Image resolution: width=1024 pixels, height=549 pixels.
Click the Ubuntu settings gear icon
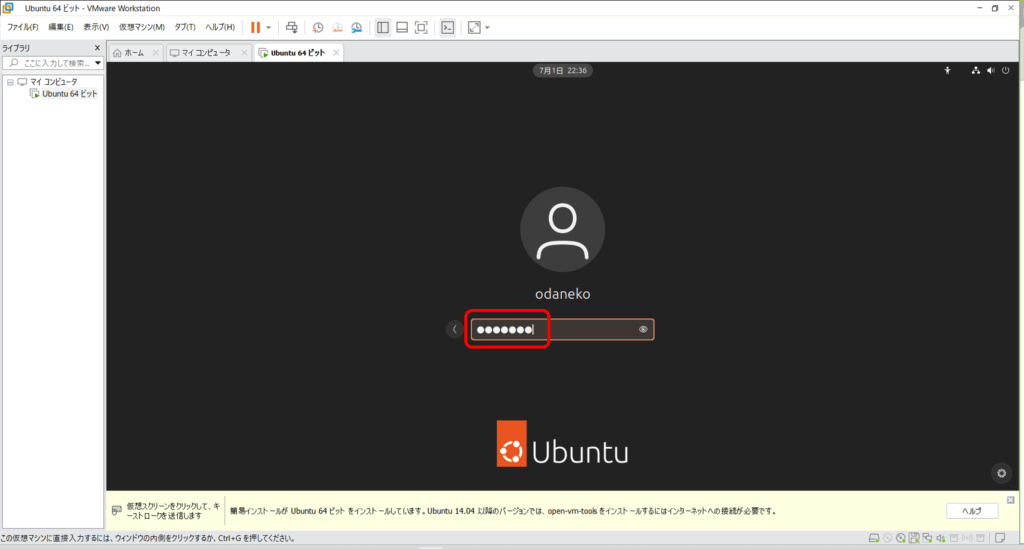1001,473
